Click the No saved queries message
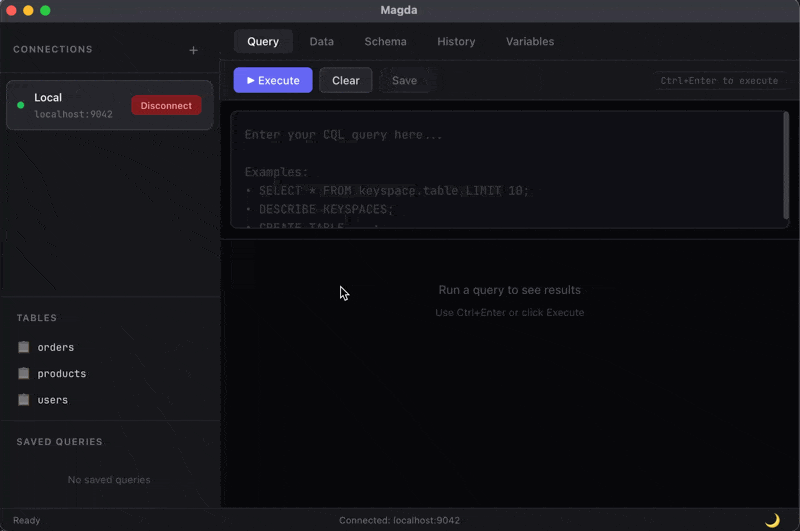Screen dimensions: 800x531 (x=109, y=479)
